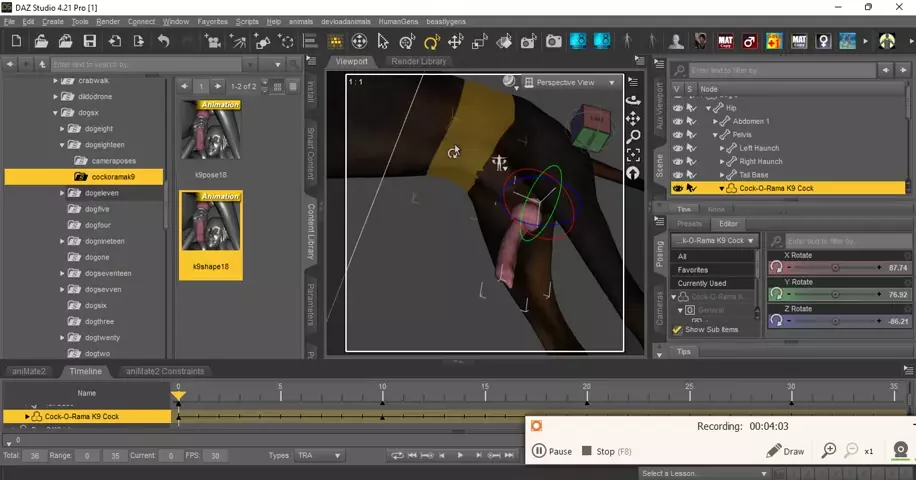This screenshot has height=480, width=916.
Task: Click the Draw button in recorder
Action: click(785, 451)
